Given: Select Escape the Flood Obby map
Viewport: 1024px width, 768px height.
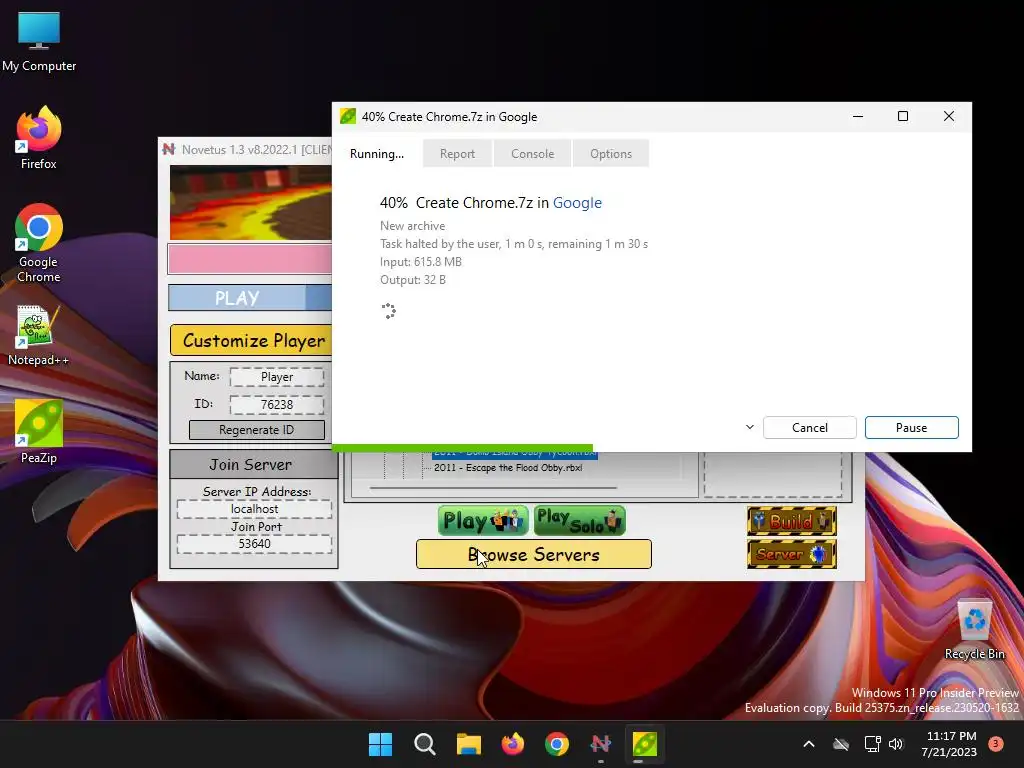Looking at the screenshot, I should (507, 468).
